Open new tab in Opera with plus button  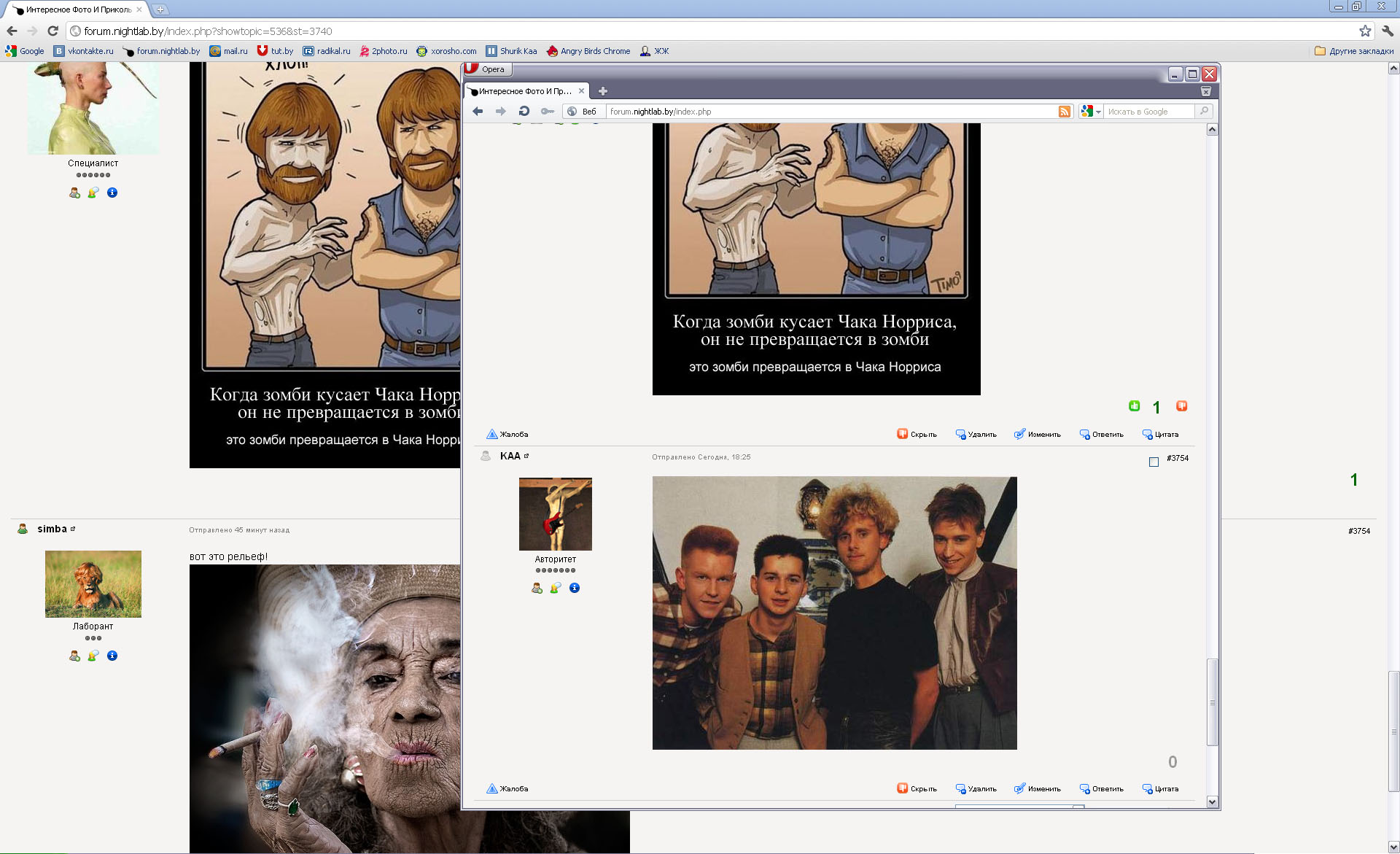pos(602,91)
